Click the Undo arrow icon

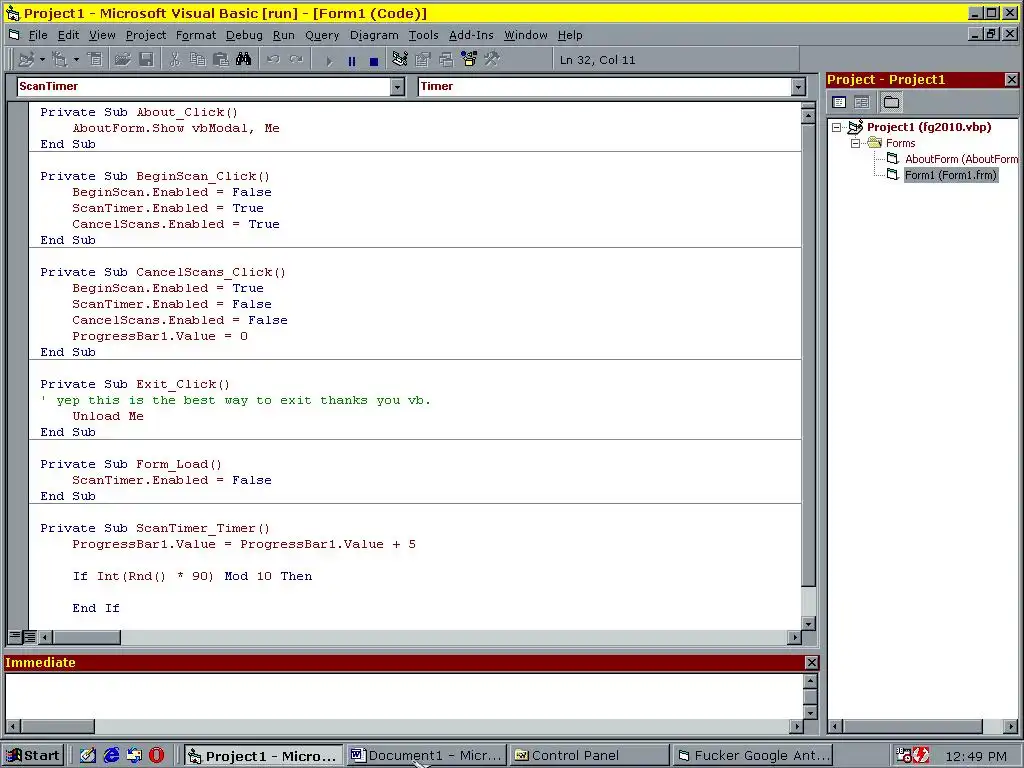[x=273, y=59]
